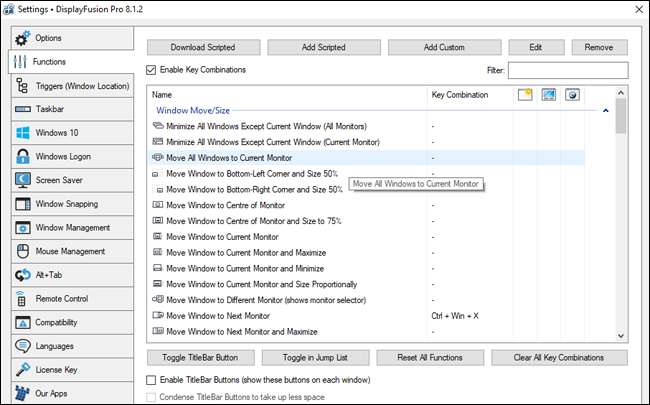Click the Download Scripted button
The width and height of the screenshot is (650, 405).
(x=204, y=47)
